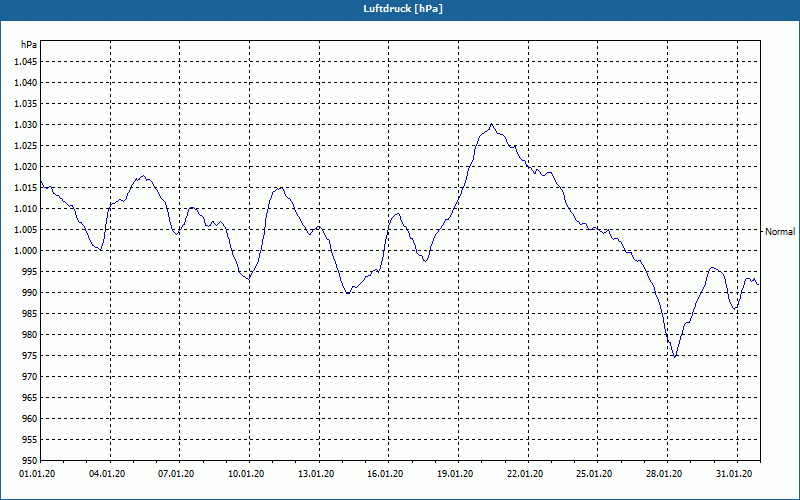
Task: Click the 1.025 y-axis label
Action: (x=26, y=145)
